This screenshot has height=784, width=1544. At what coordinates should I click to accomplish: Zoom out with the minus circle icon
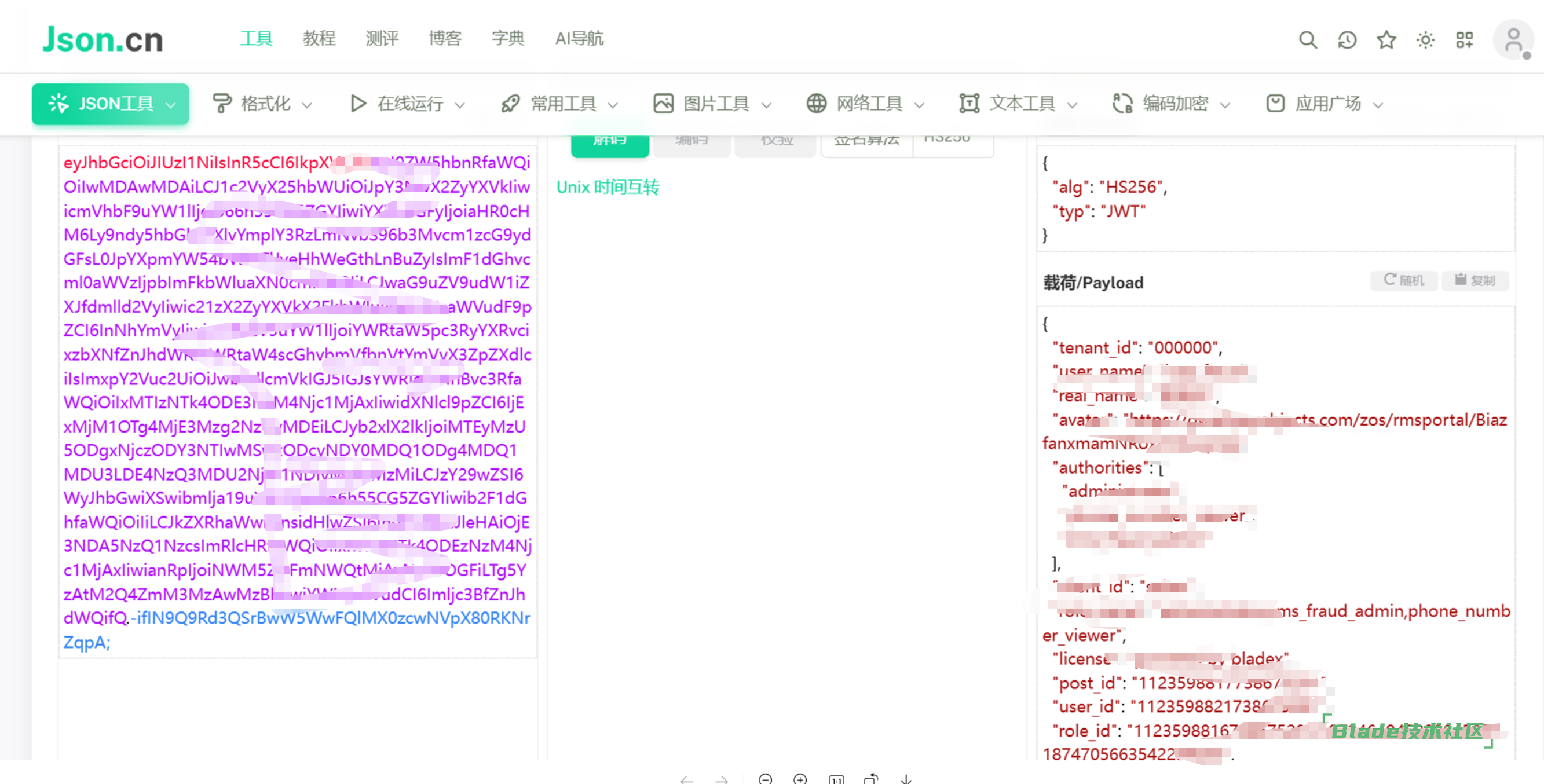[x=765, y=779]
